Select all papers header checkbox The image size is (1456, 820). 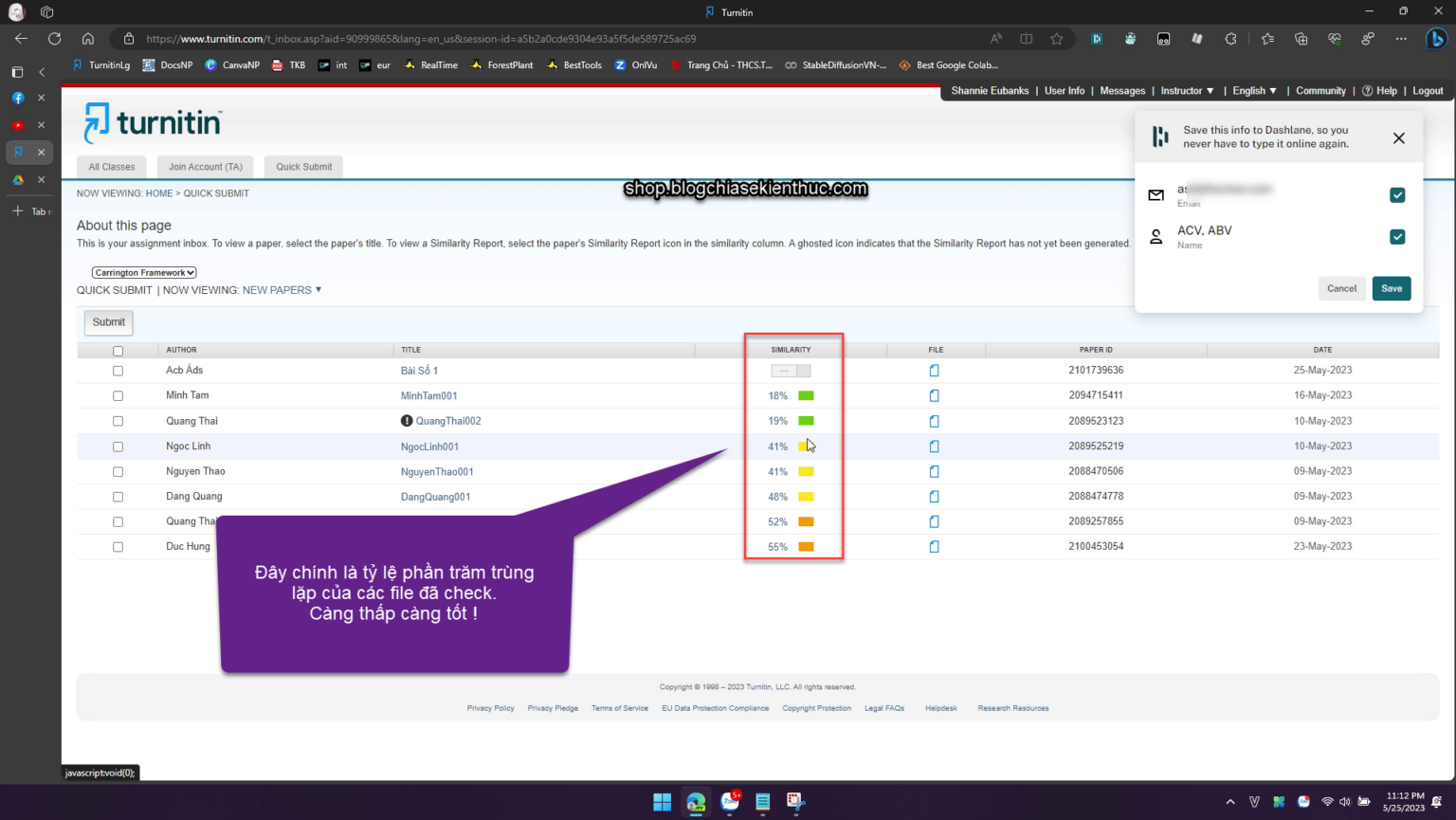pyautogui.click(x=118, y=351)
